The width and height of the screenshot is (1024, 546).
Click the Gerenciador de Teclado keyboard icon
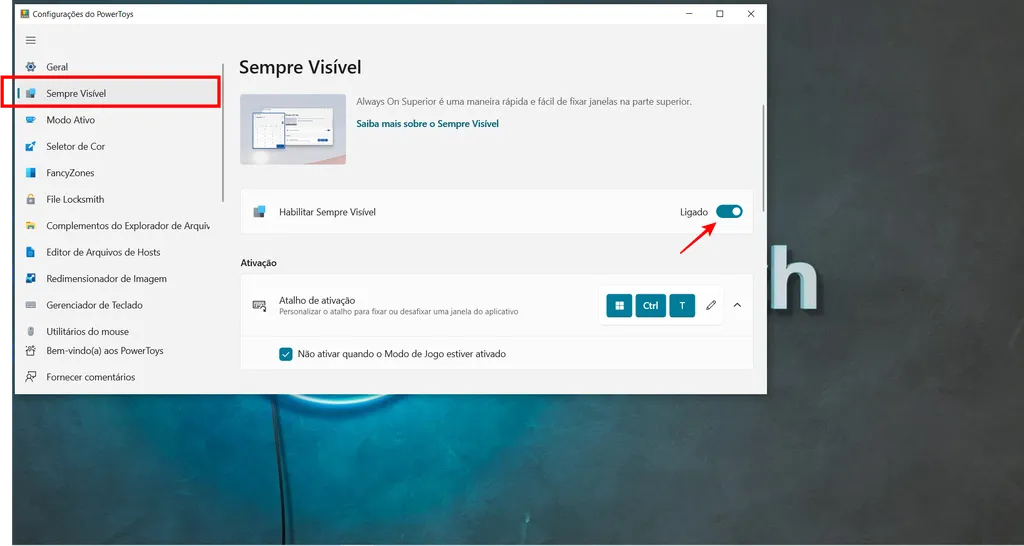[31, 305]
